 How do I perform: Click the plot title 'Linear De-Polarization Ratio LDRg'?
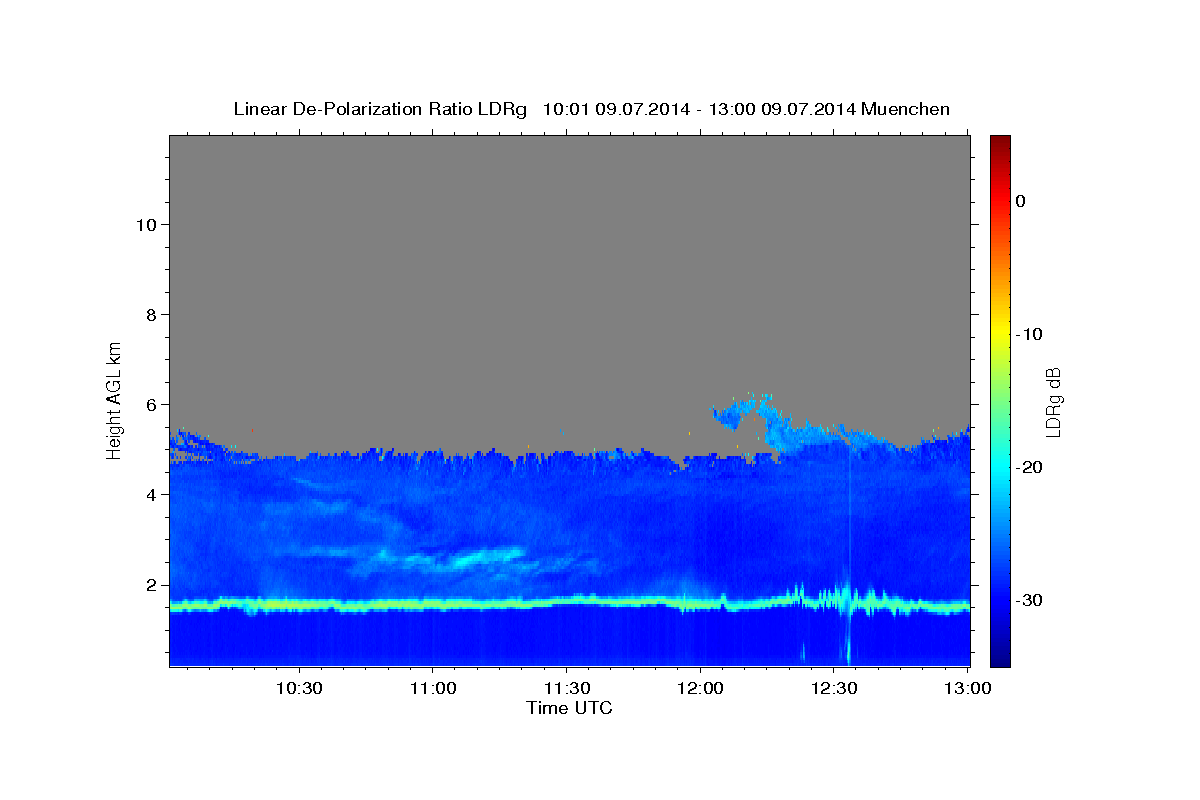(380, 109)
